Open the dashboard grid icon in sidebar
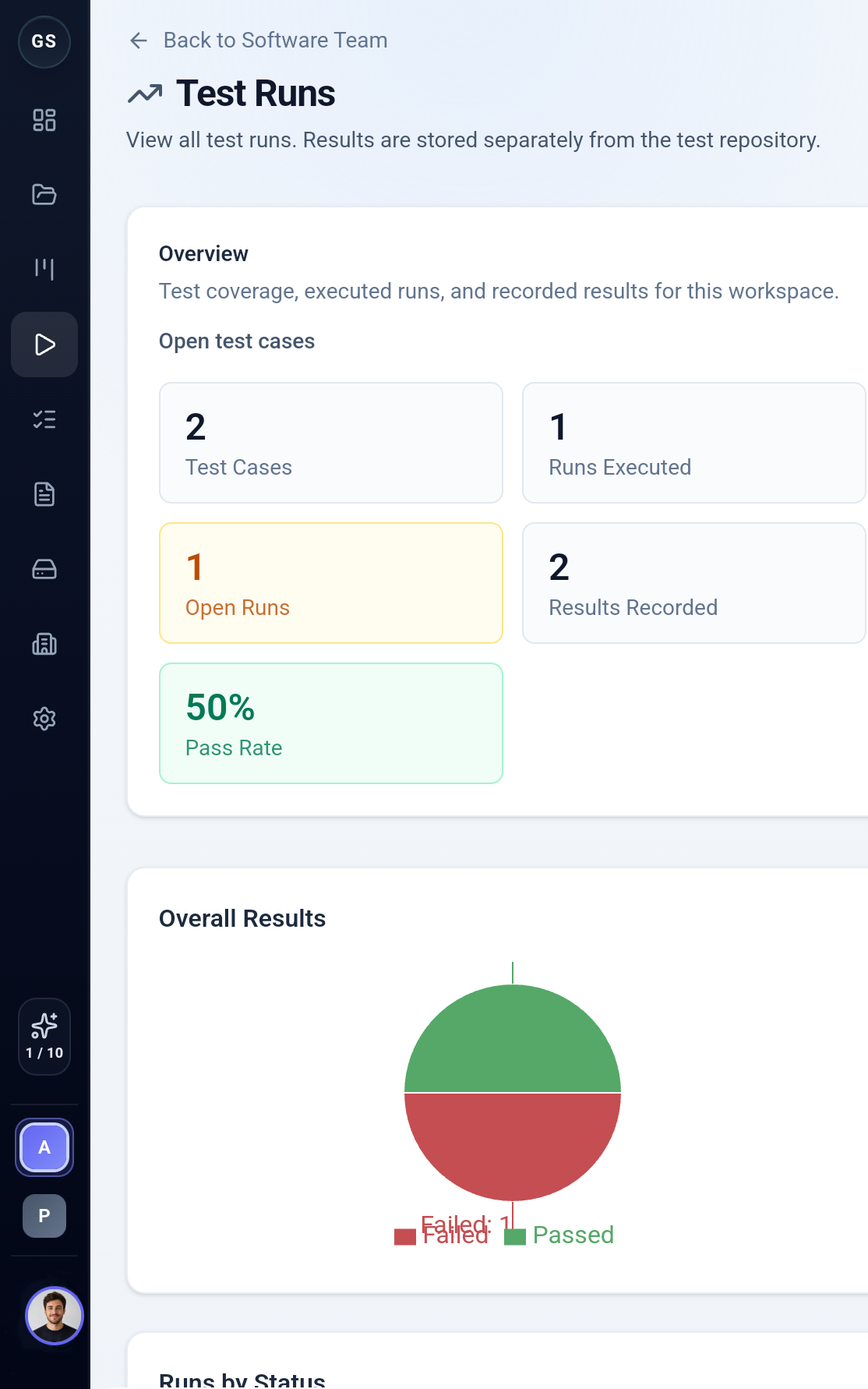The height and width of the screenshot is (1389, 868). [x=44, y=120]
